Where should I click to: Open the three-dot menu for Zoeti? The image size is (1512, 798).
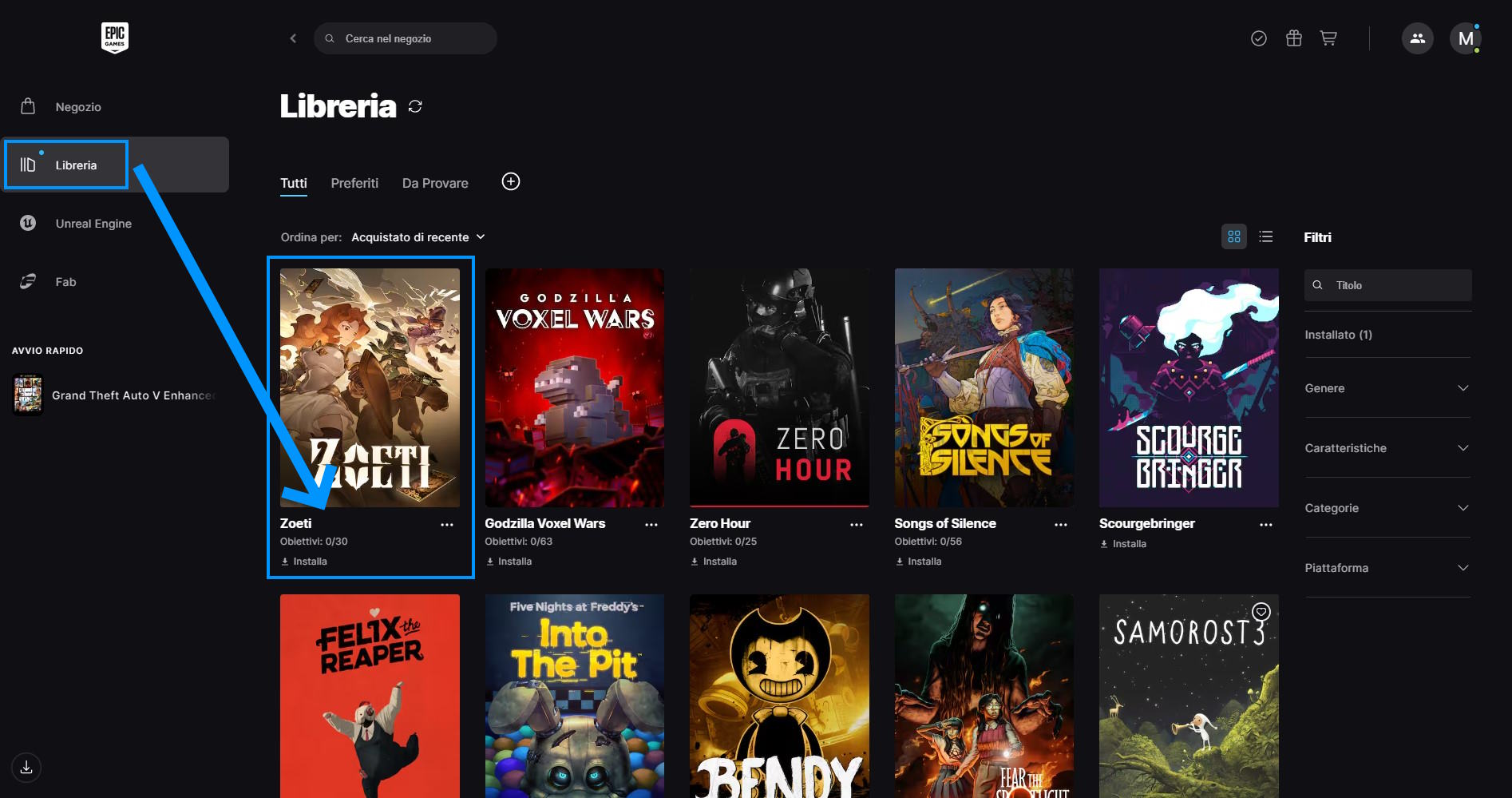pos(447,525)
